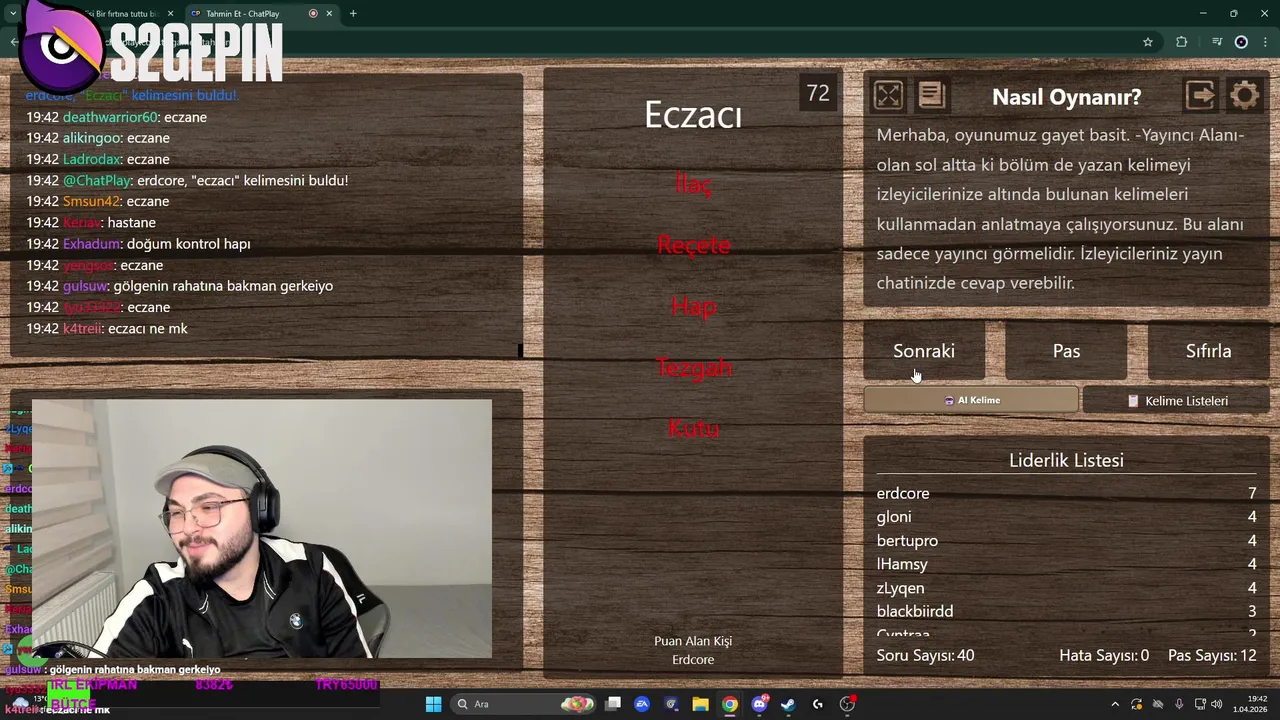Image resolution: width=1280 pixels, height=720 pixels.
Task: Click the chat message from Exhadum
Action: click(x=139, y=244)
